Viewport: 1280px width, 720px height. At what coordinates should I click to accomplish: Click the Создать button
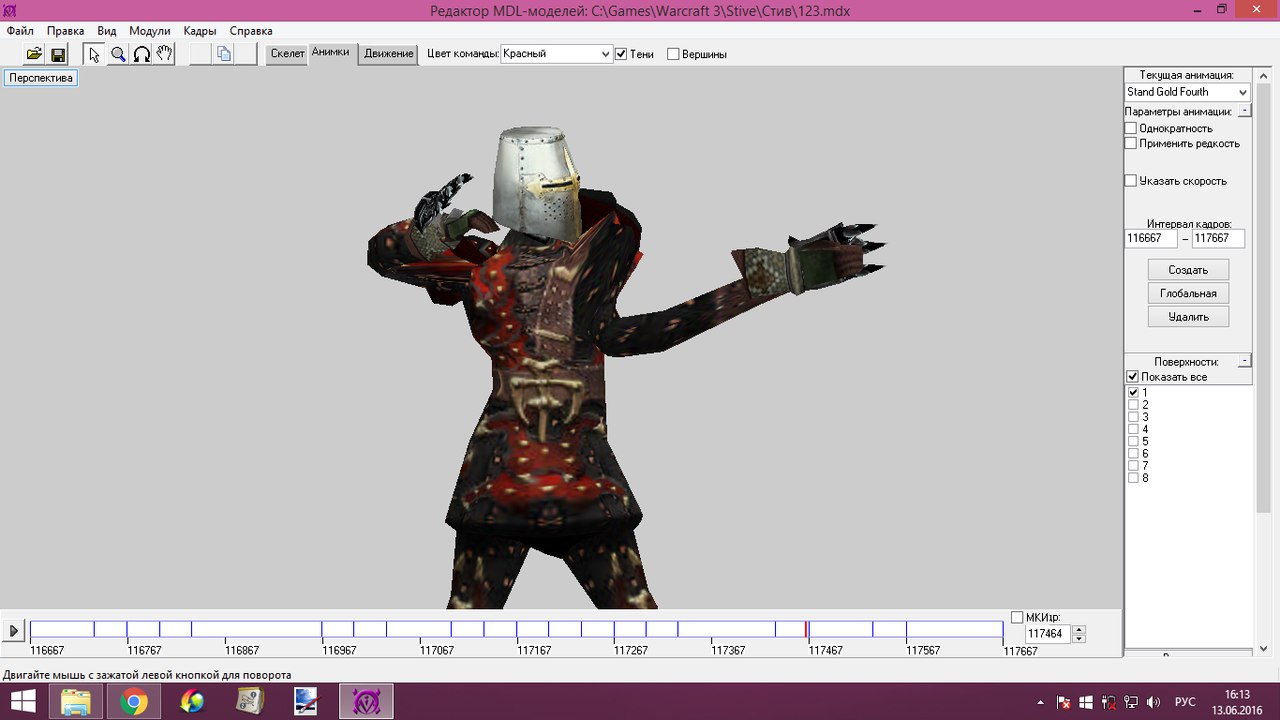1188,270
